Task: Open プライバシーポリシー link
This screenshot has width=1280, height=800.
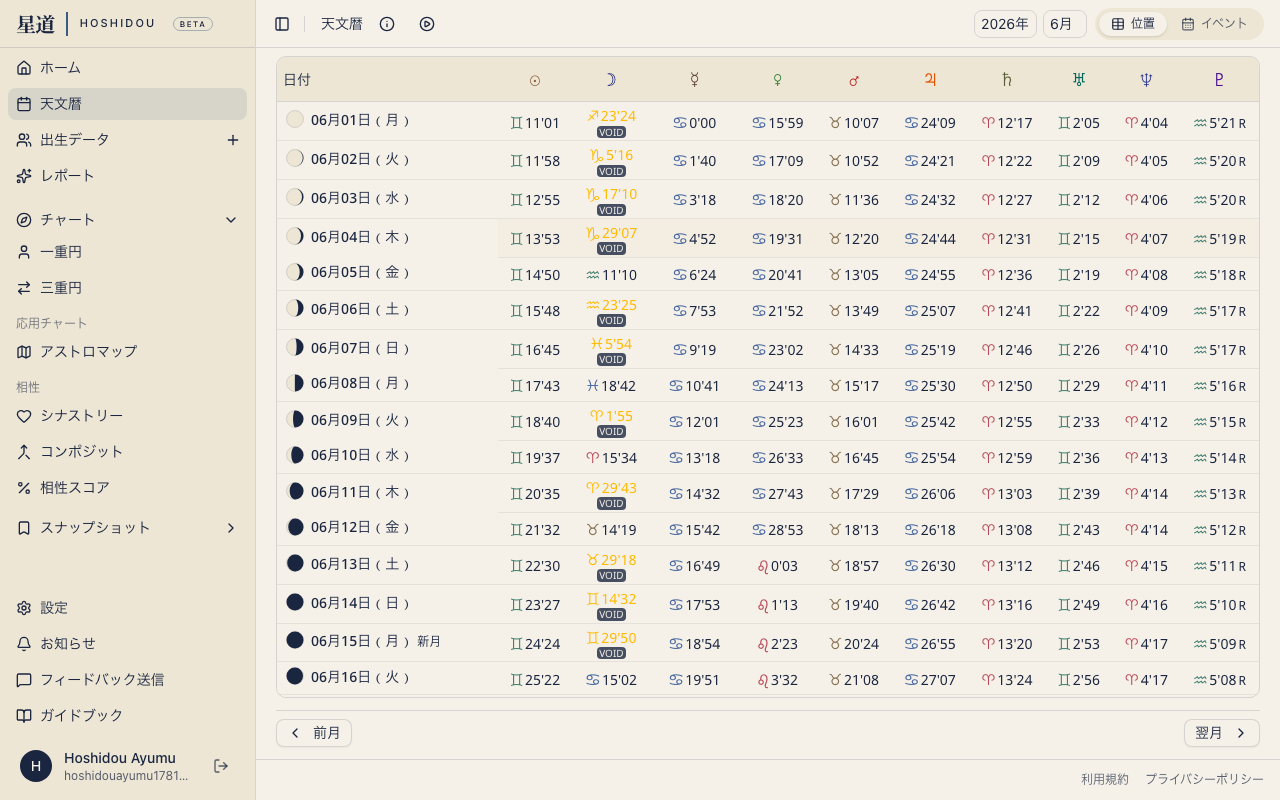Action: pos(1204,779)
